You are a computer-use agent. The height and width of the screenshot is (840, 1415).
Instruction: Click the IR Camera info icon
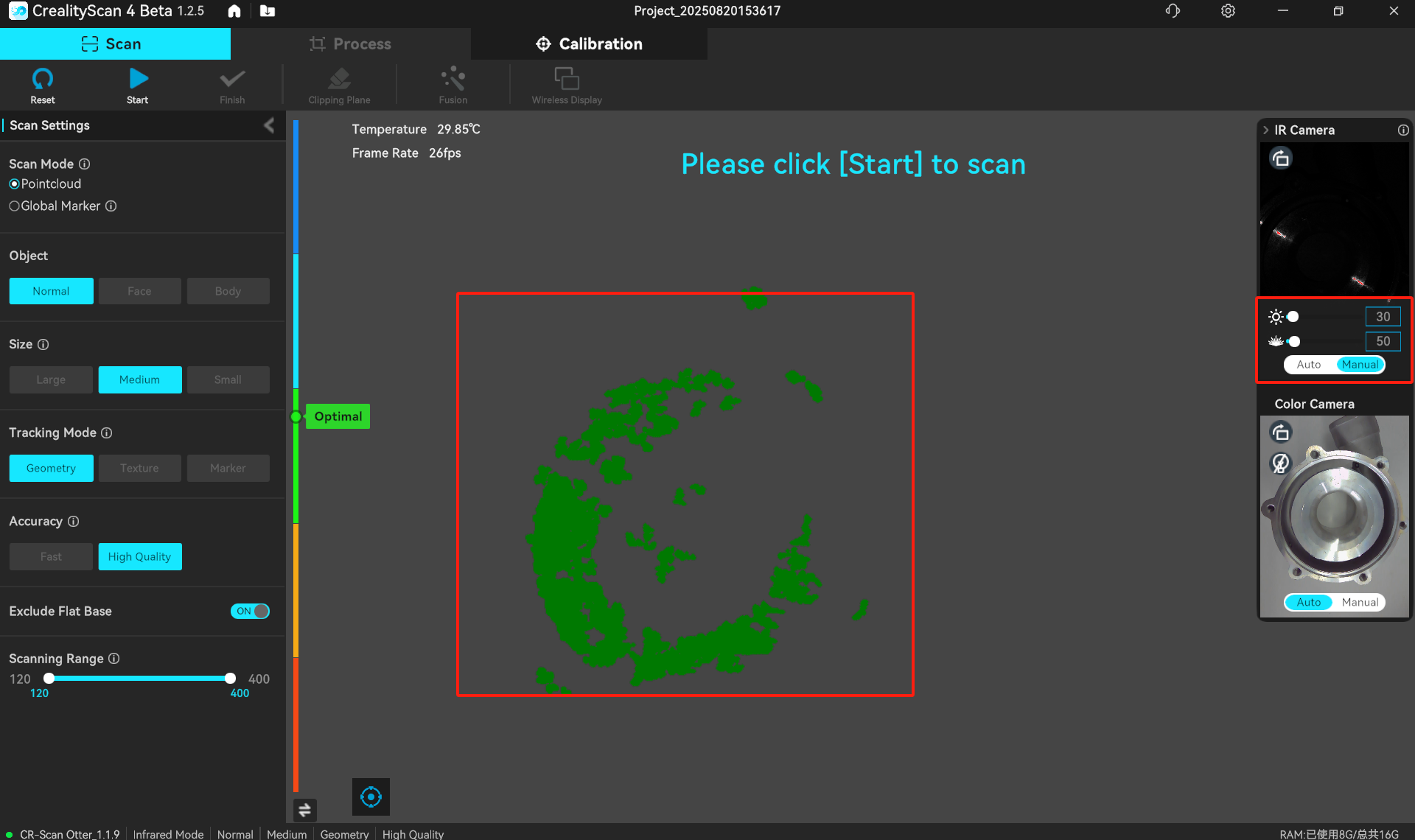[1402, 130]
